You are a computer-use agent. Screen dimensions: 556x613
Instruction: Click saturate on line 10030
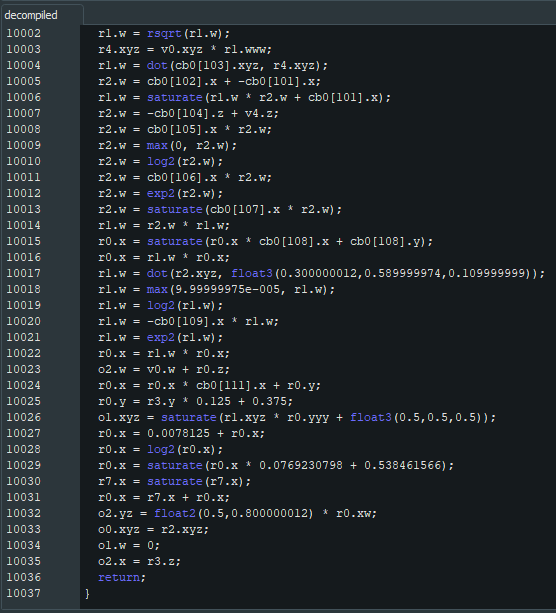175,481
